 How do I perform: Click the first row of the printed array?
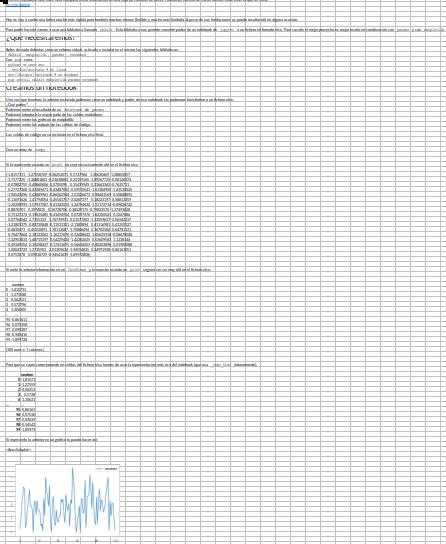68,175
